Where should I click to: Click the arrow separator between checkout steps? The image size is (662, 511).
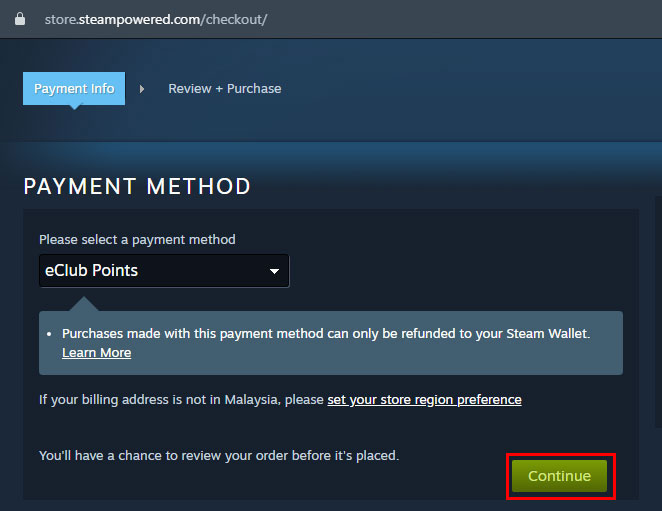[142, 89]
